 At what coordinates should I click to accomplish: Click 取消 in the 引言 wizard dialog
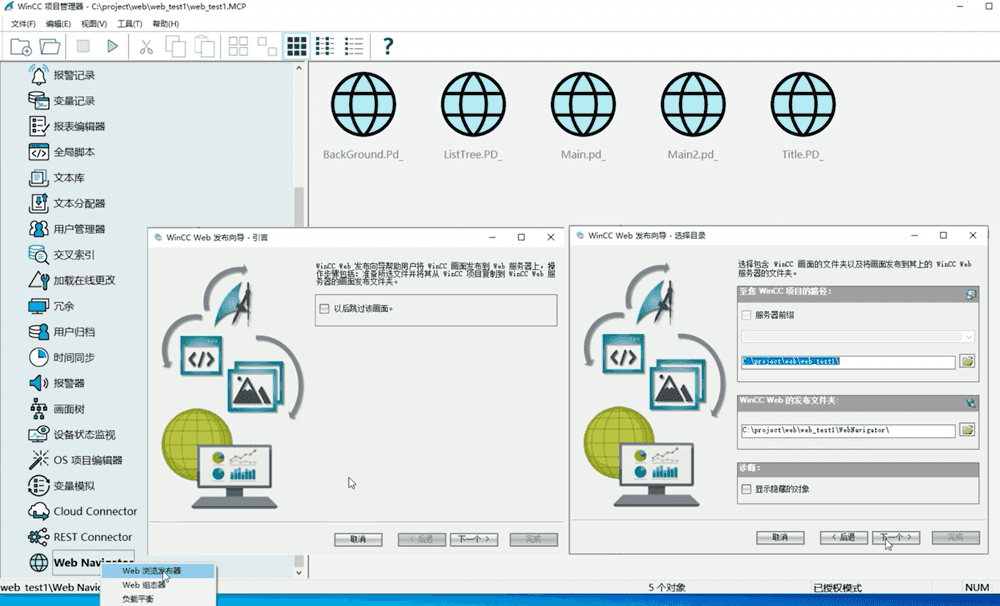coord(358,539)
